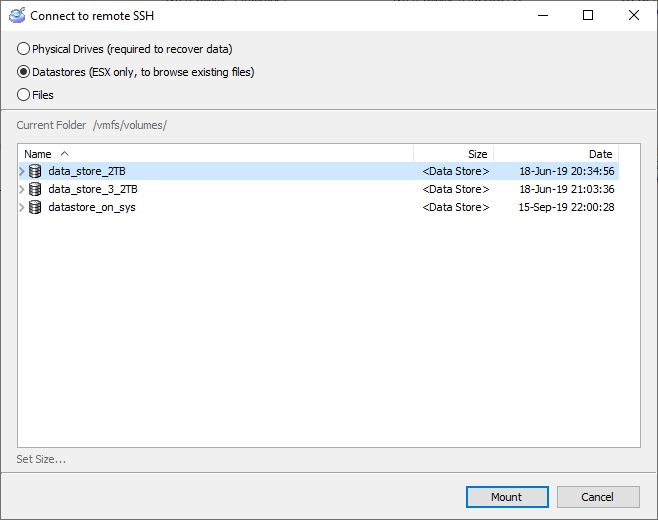Expand the datastore_on_sys tree node
The width and height of the screenshot is (658, 520).
click(22, 207)
